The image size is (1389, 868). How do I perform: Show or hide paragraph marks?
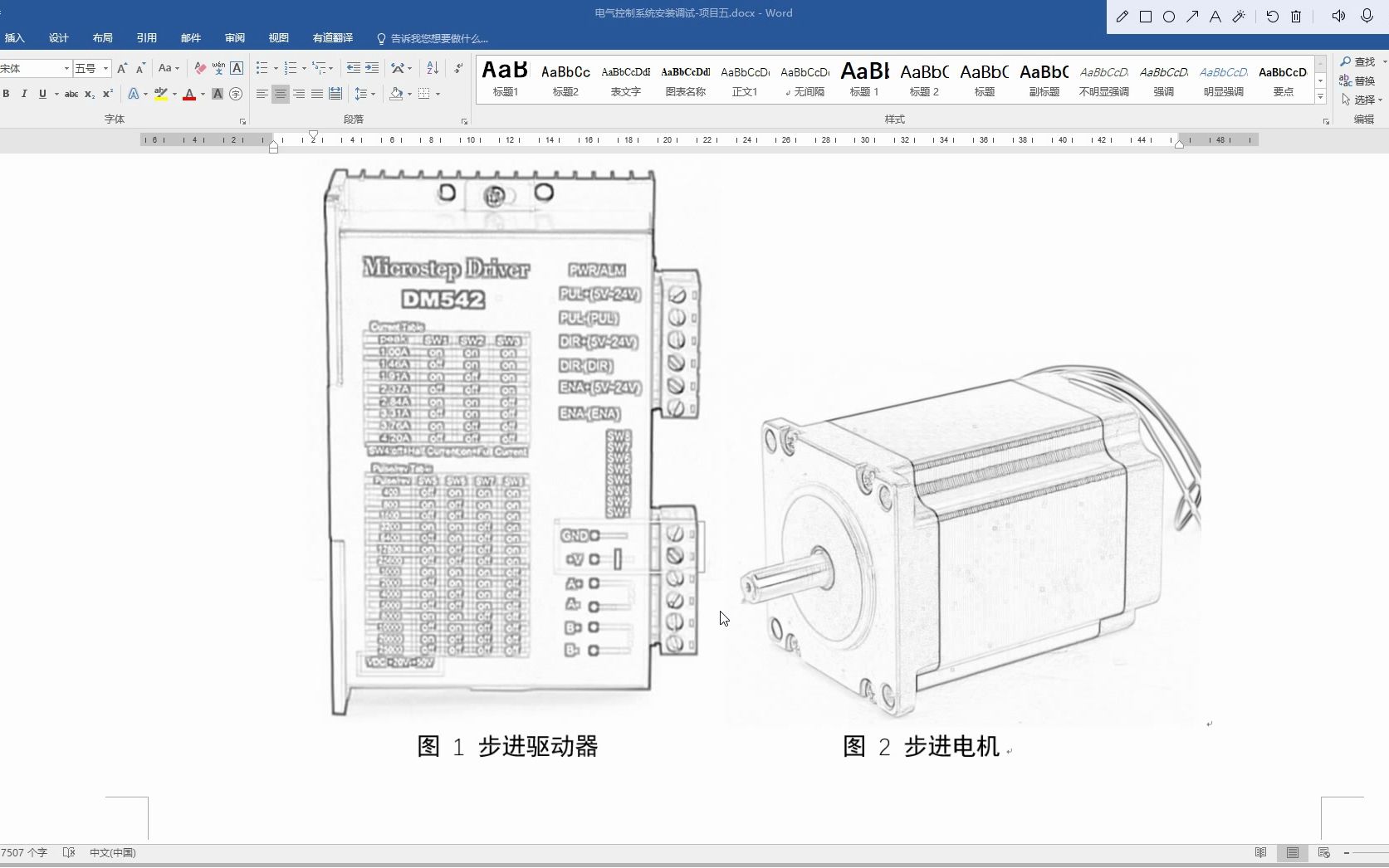tap(458, 68)
